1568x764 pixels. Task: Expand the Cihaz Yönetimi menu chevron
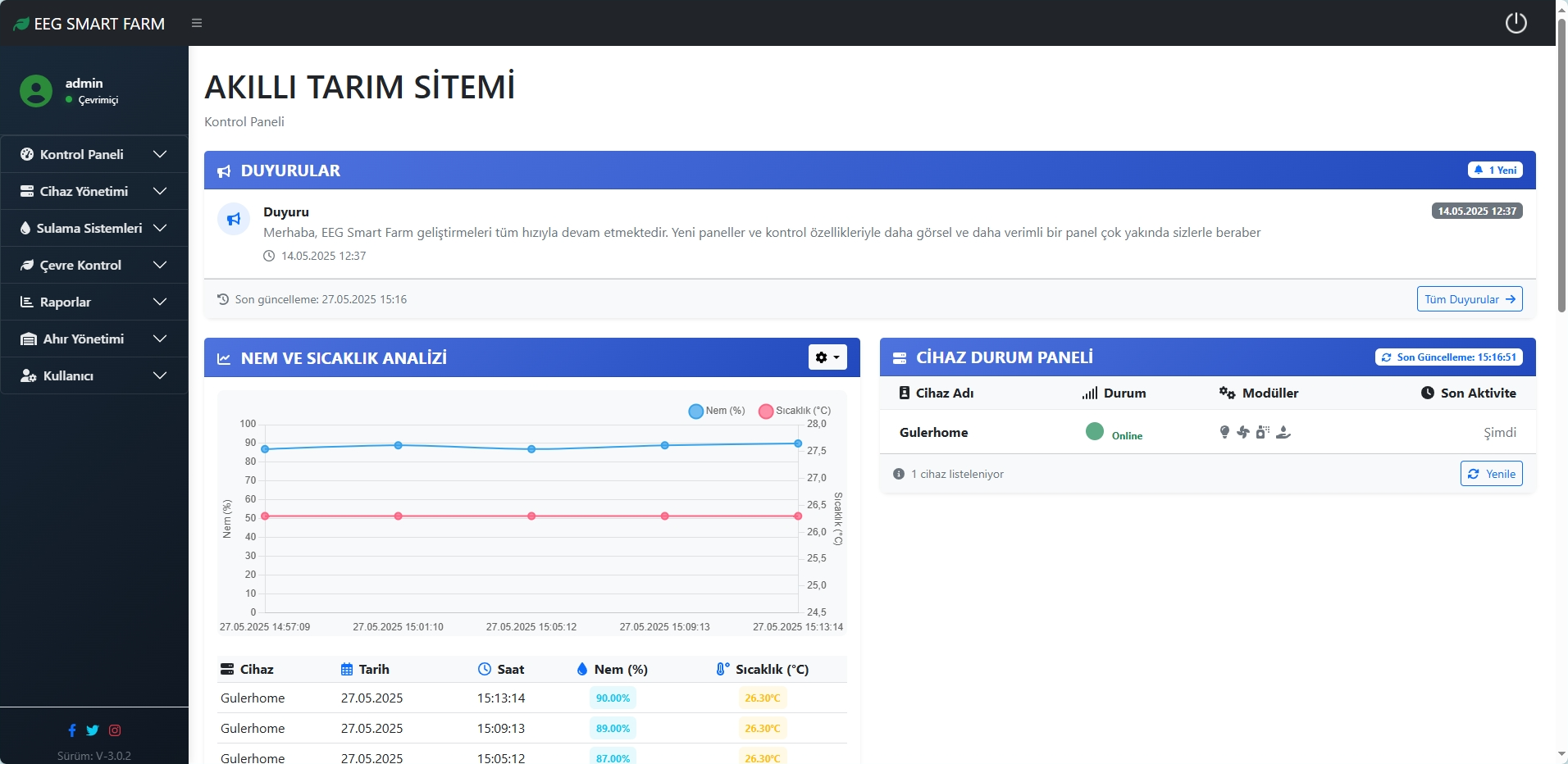pyautogui.click(x=160, y=191)
